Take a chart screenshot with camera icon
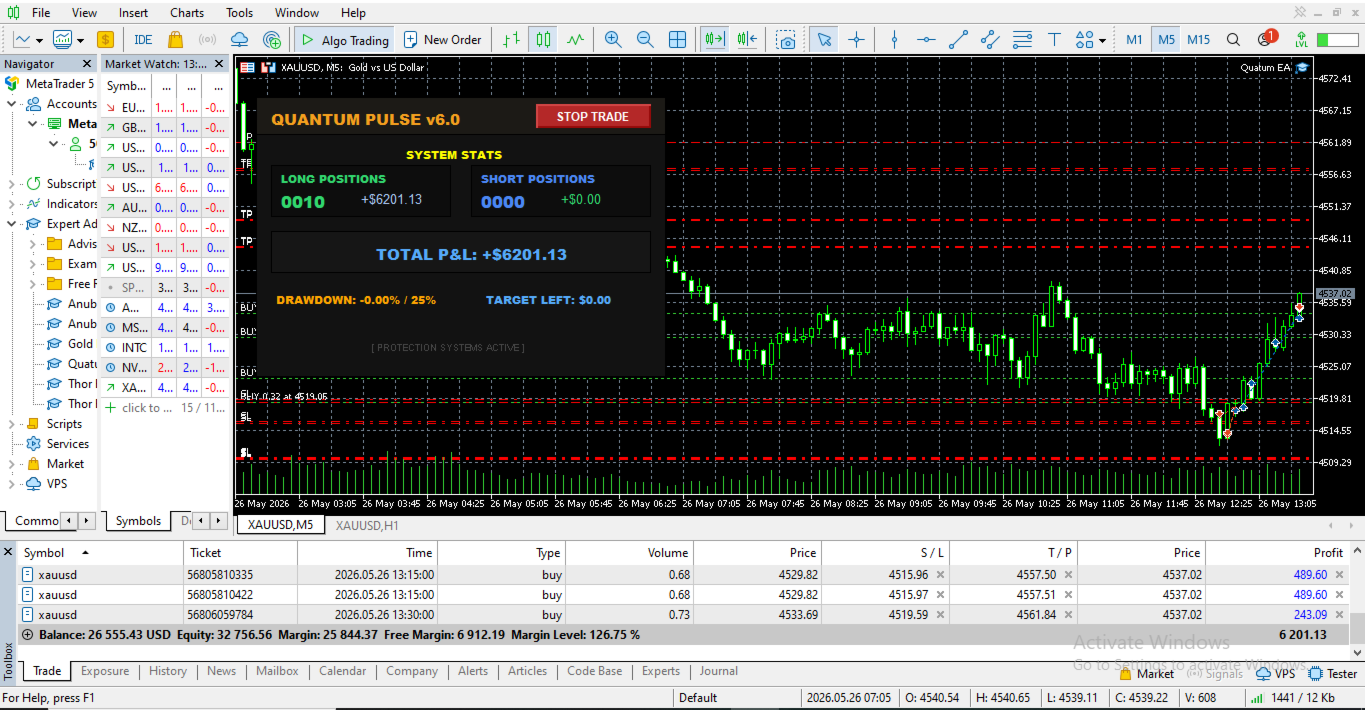Viewport: 1365px width, 710px height. click(x=787, y=40)
